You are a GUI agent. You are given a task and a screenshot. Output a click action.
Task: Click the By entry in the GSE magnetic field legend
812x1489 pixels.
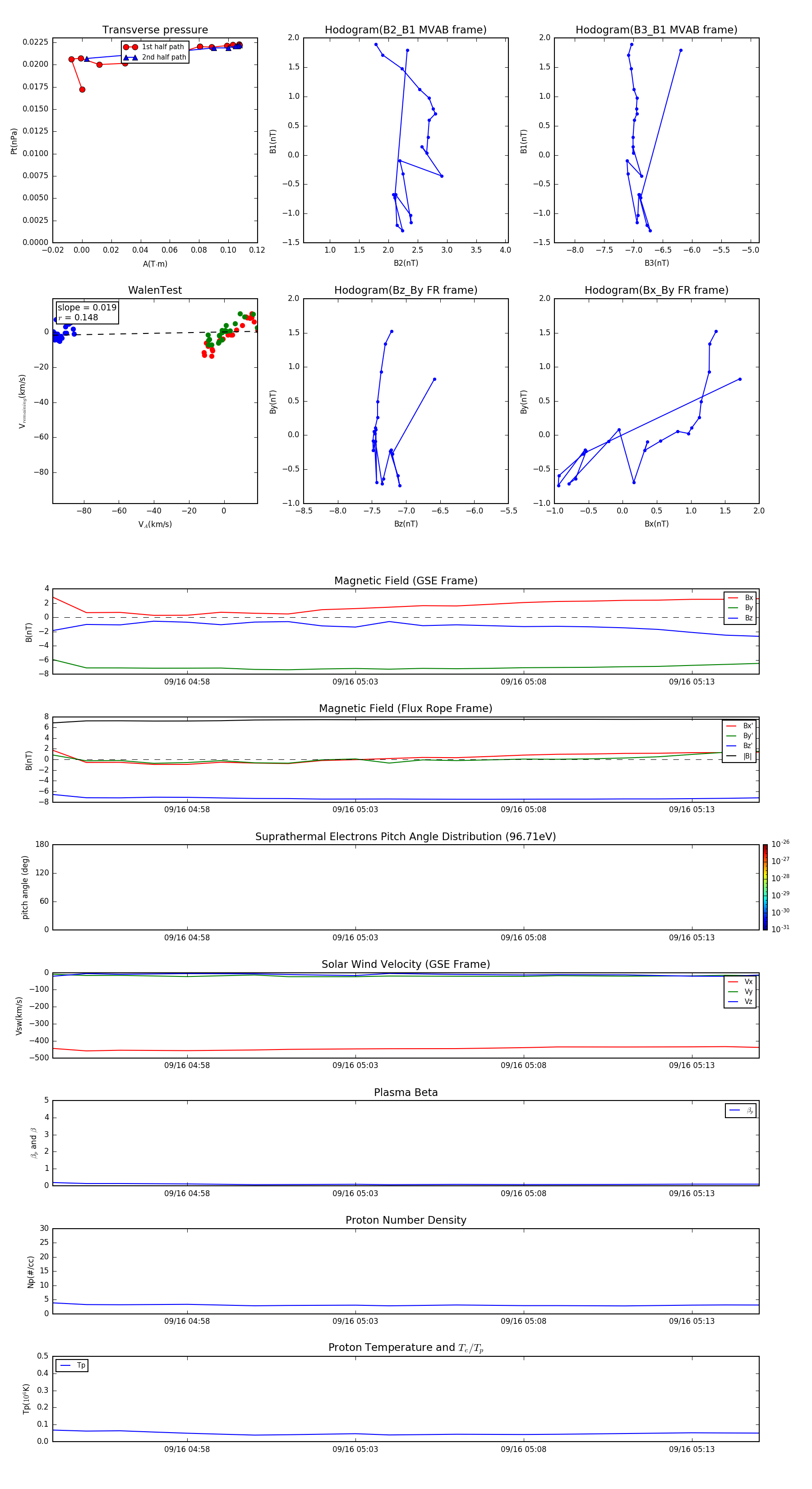(x=740, y=608)
